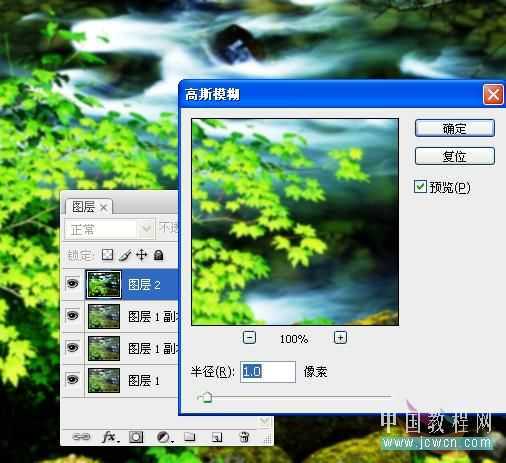Click the link layers icon
This screenshot has width=506, height=463.
coord(81,436)
